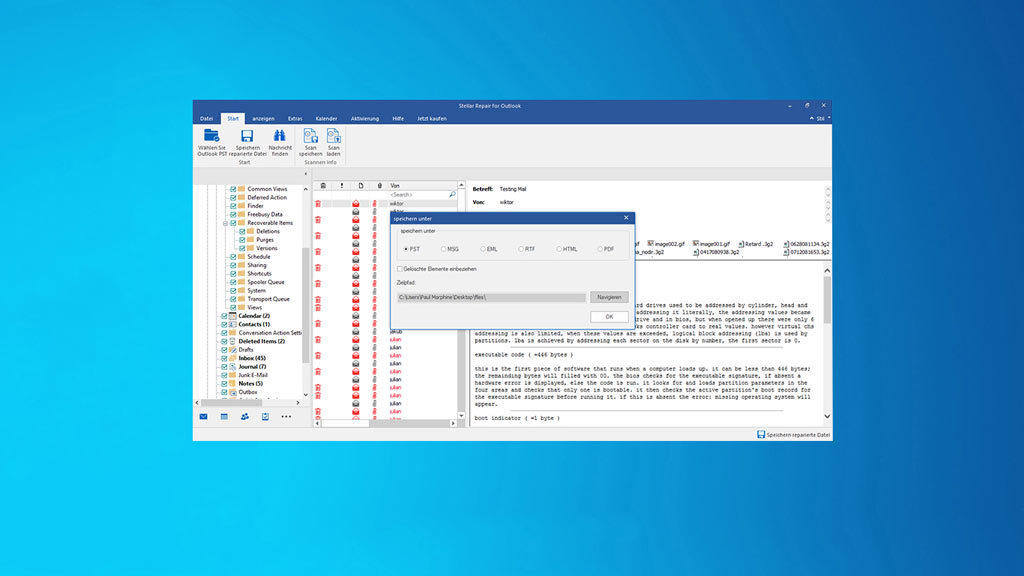Open the Datei menu

coord(206,119)
